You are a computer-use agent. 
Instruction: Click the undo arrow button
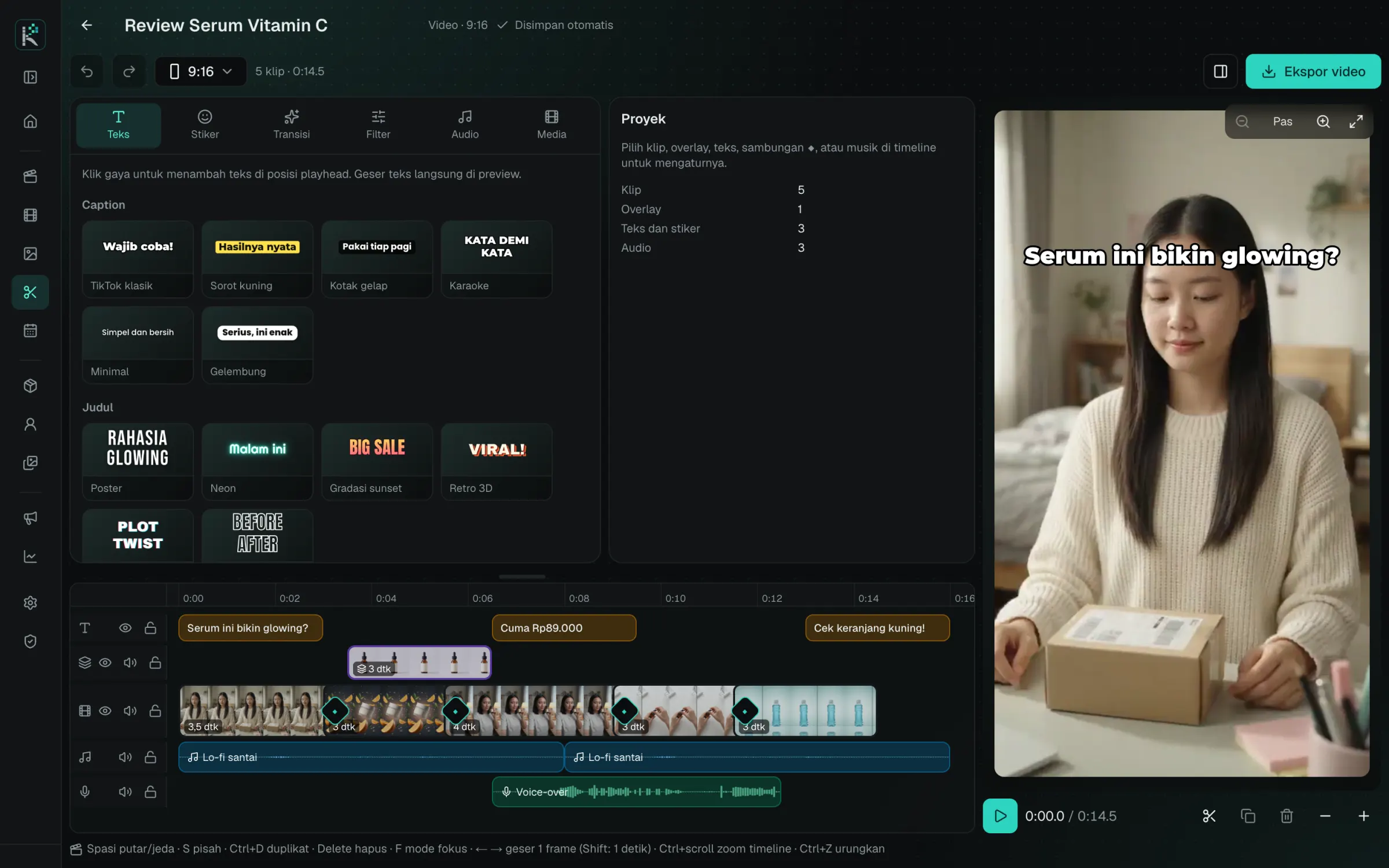[x=87, y=71]
